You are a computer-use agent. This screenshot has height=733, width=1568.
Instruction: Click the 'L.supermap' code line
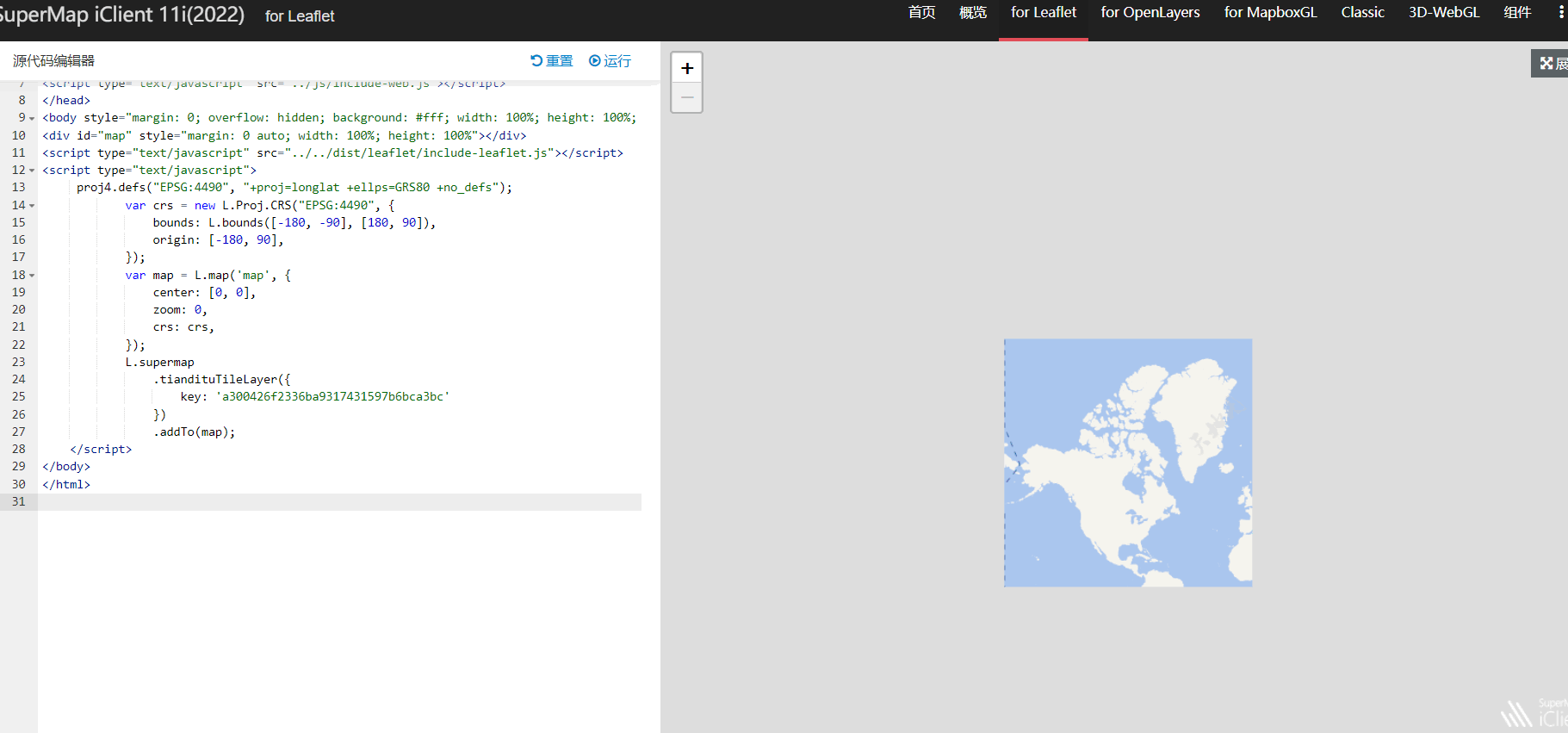coord(160,362)
